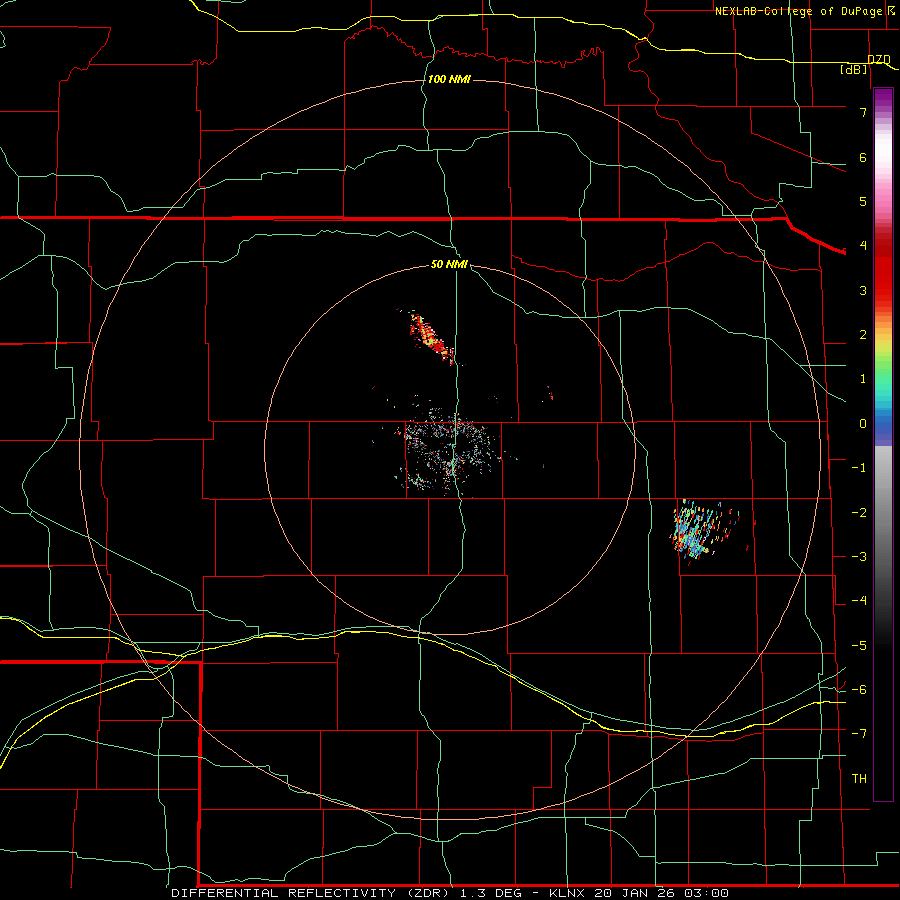
Task: Click the scale tick label "-3"
Action: [859, 556]
